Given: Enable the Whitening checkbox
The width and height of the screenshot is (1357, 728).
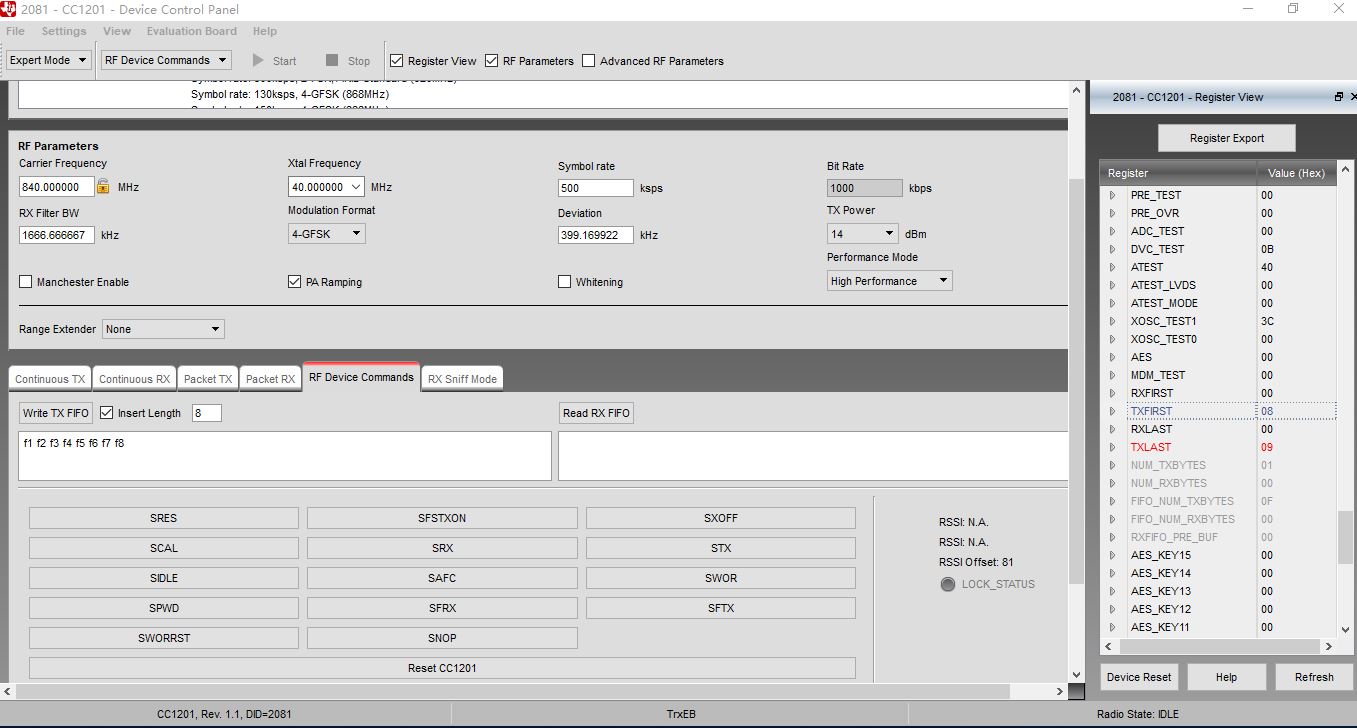Looking at the screenshot, I should pyautogui.click(x=565, y=282).
